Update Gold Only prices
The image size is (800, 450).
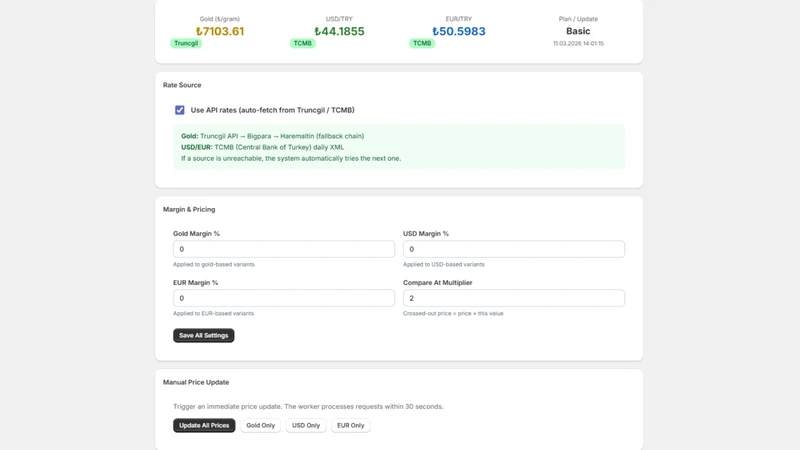tap(261, 425)
